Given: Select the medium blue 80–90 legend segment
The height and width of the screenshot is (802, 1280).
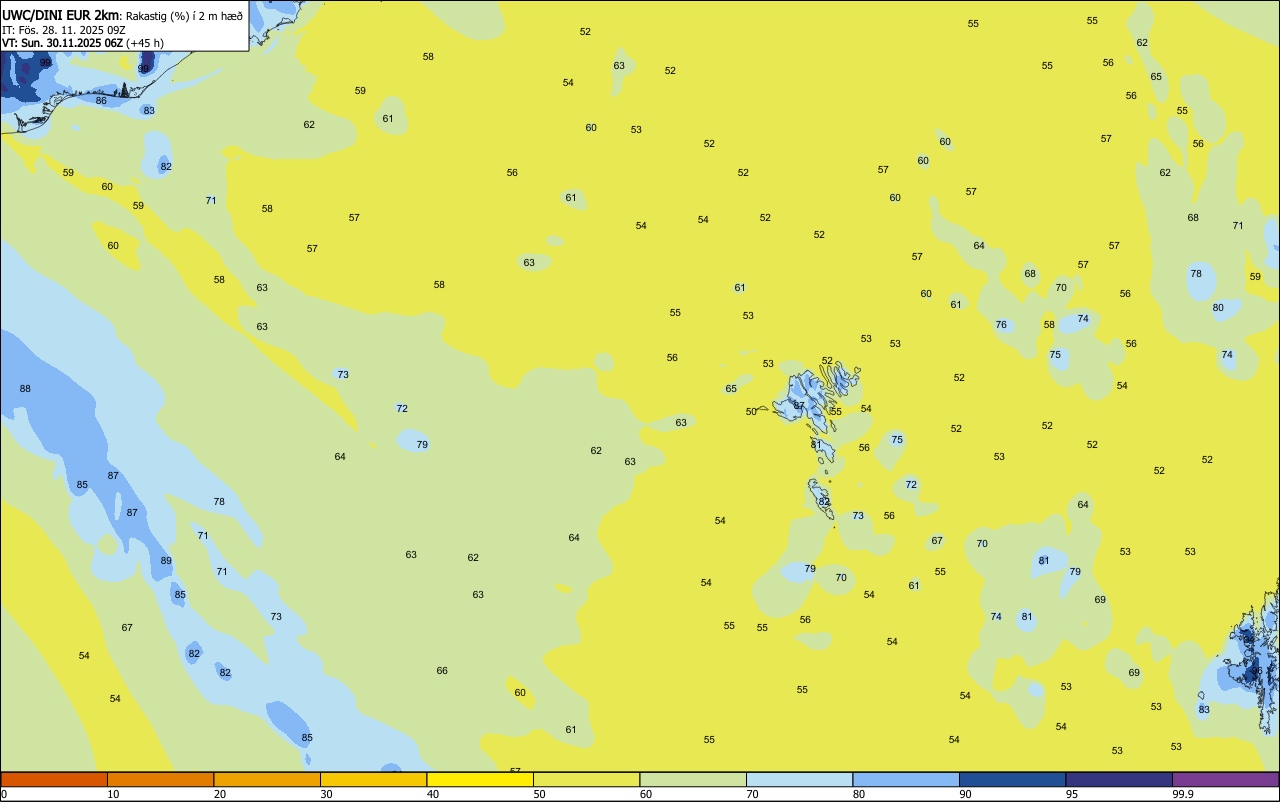Looking at the screenshot, I should point(906,779).
